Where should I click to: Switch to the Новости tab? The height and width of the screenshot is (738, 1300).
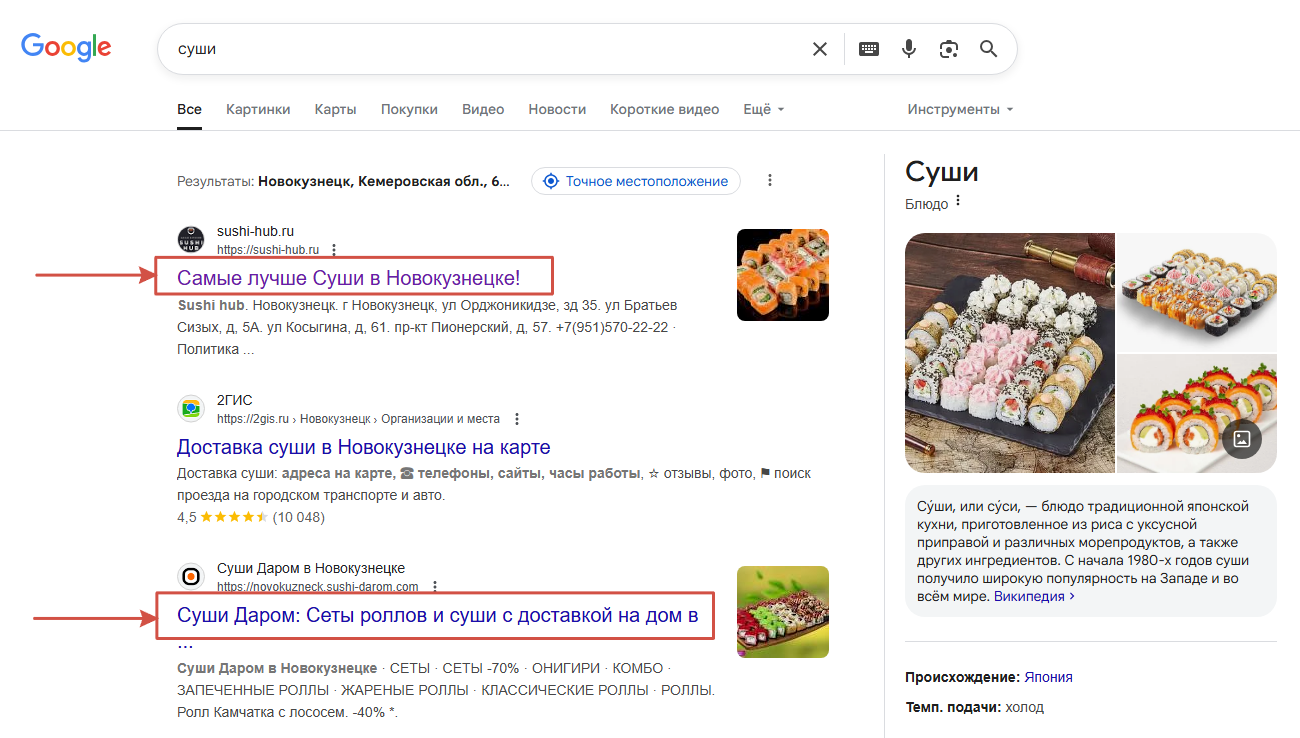(557, 109)
